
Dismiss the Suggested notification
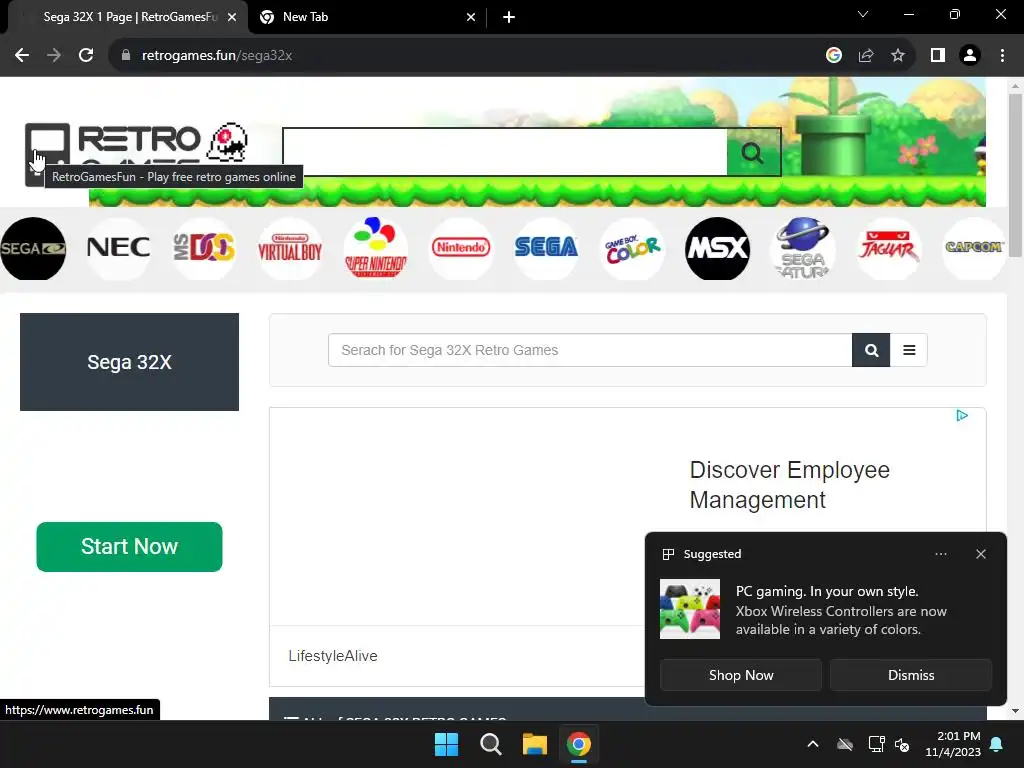(x=910, y=675)
